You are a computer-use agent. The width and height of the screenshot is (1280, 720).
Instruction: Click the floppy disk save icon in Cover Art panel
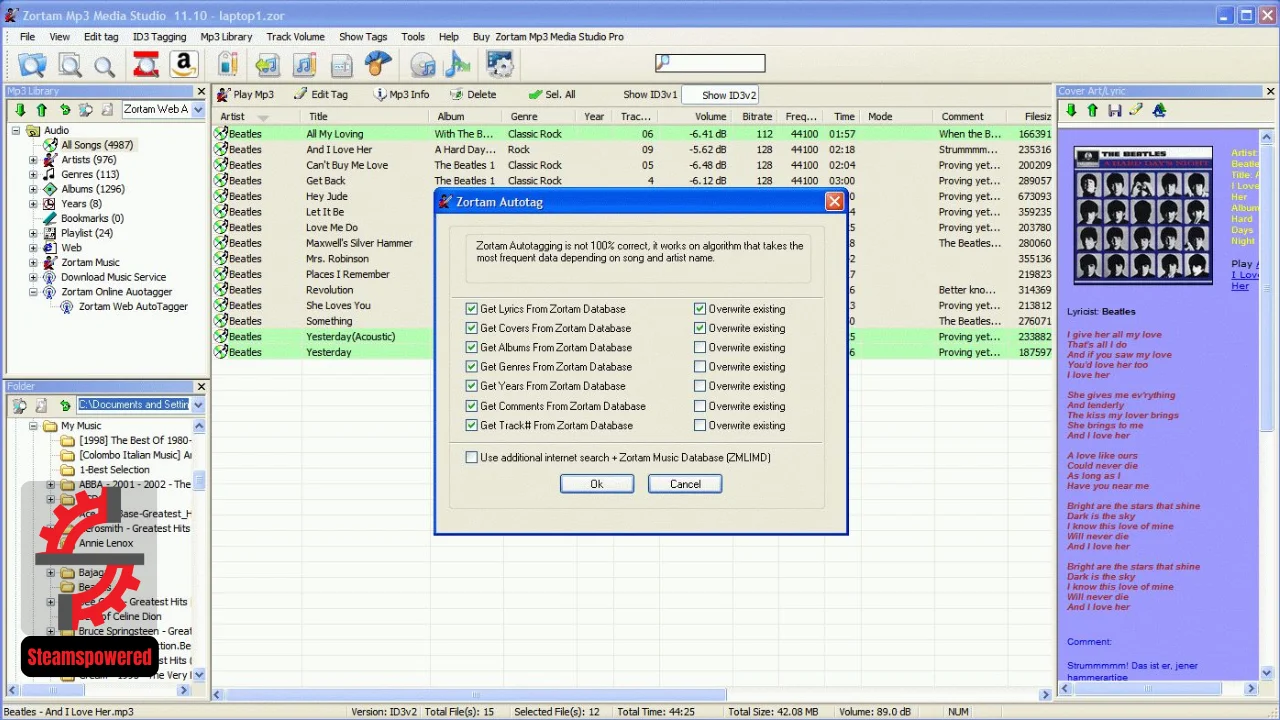point(1115,110)
